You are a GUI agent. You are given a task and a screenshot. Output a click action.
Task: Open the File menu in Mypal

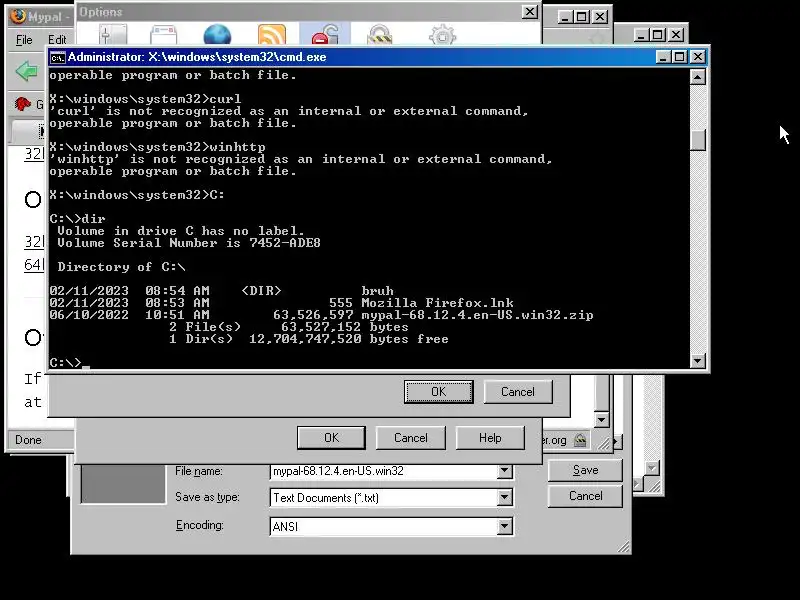click(x=24, y=40)
